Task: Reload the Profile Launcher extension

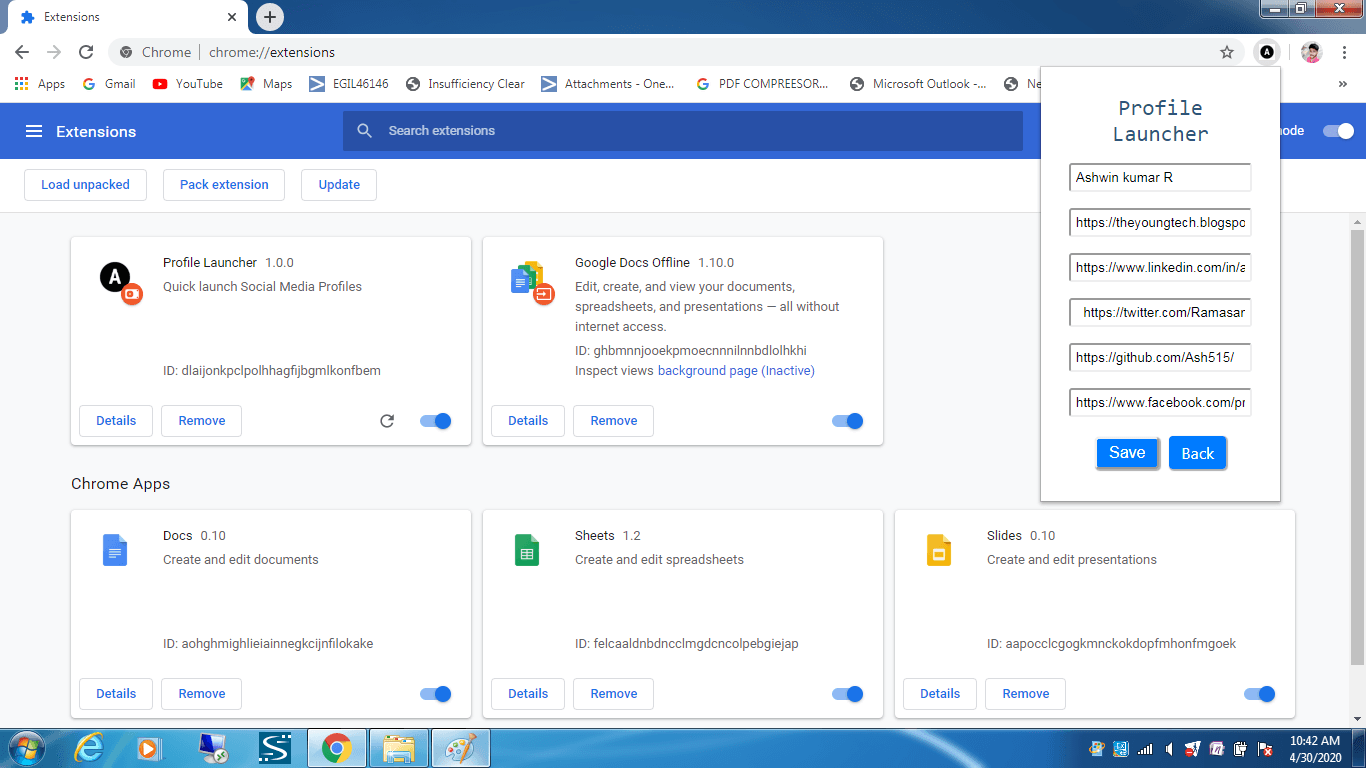Action: (x=387, y=421)
